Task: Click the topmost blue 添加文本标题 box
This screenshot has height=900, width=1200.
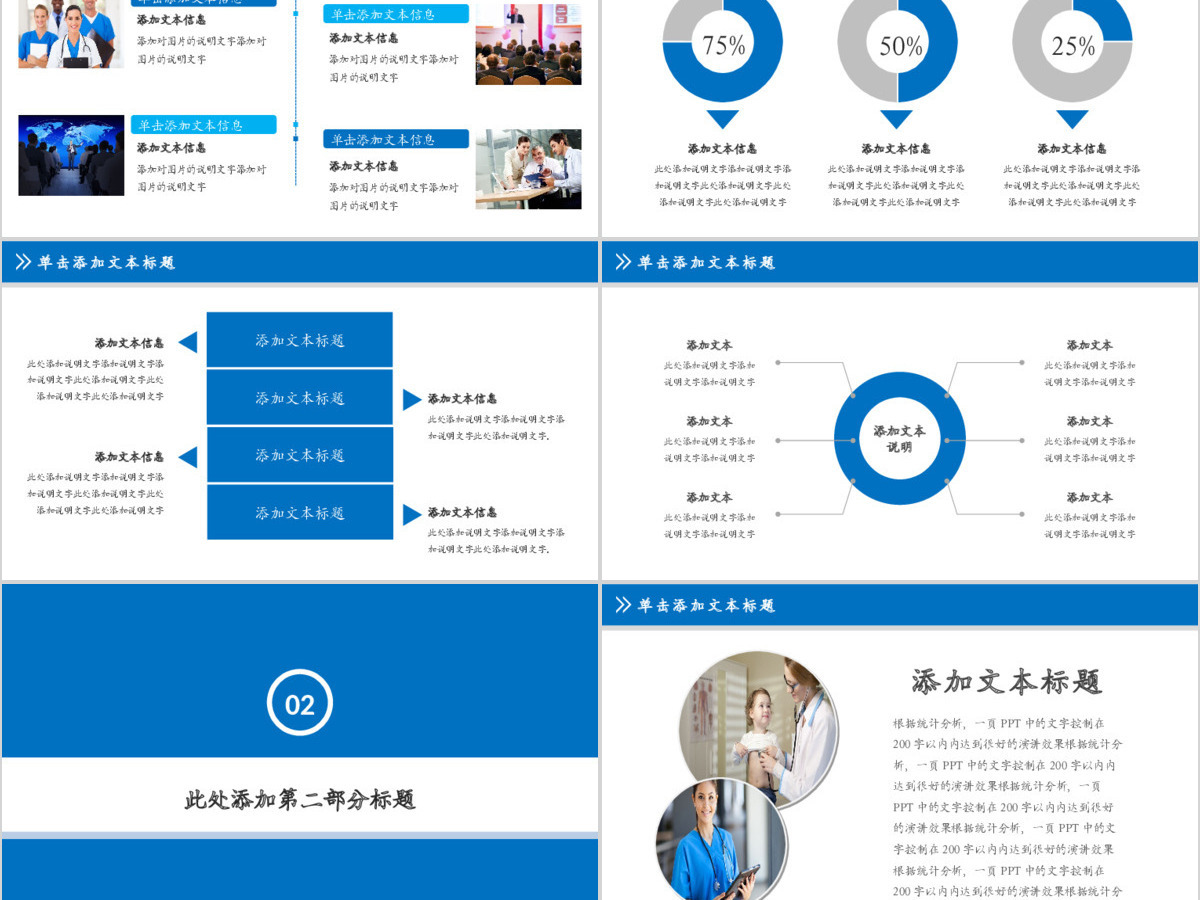Action: tap(300, 340)
